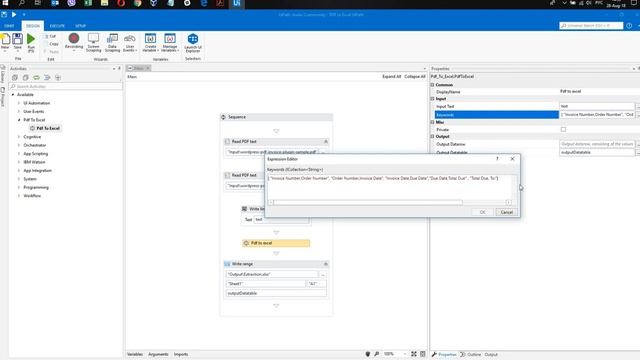Expand the UI Automation tree node
Image resolution: width=640 pixels, height=360 pixels.
[19, 103]
